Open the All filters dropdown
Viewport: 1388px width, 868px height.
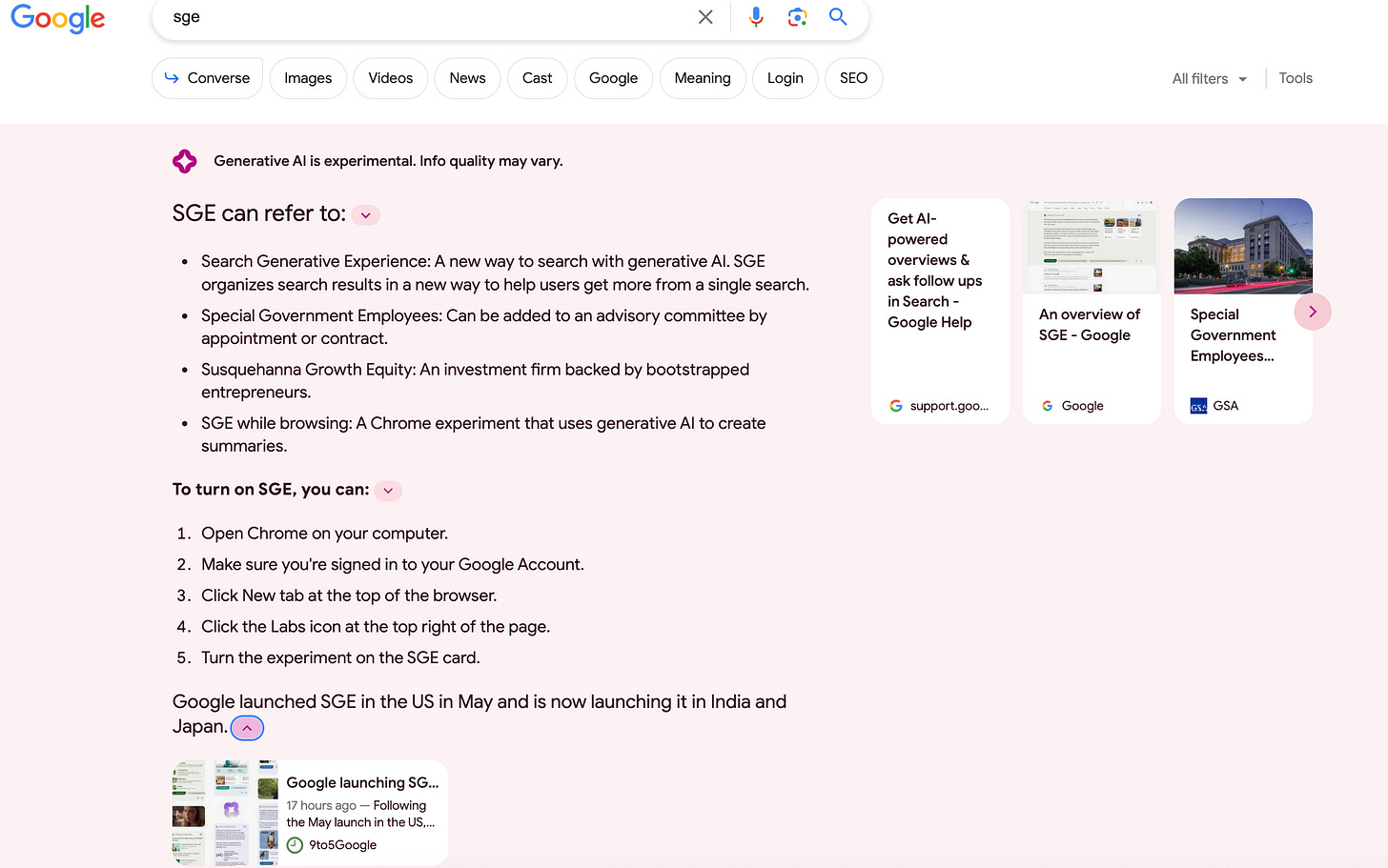1210,79
